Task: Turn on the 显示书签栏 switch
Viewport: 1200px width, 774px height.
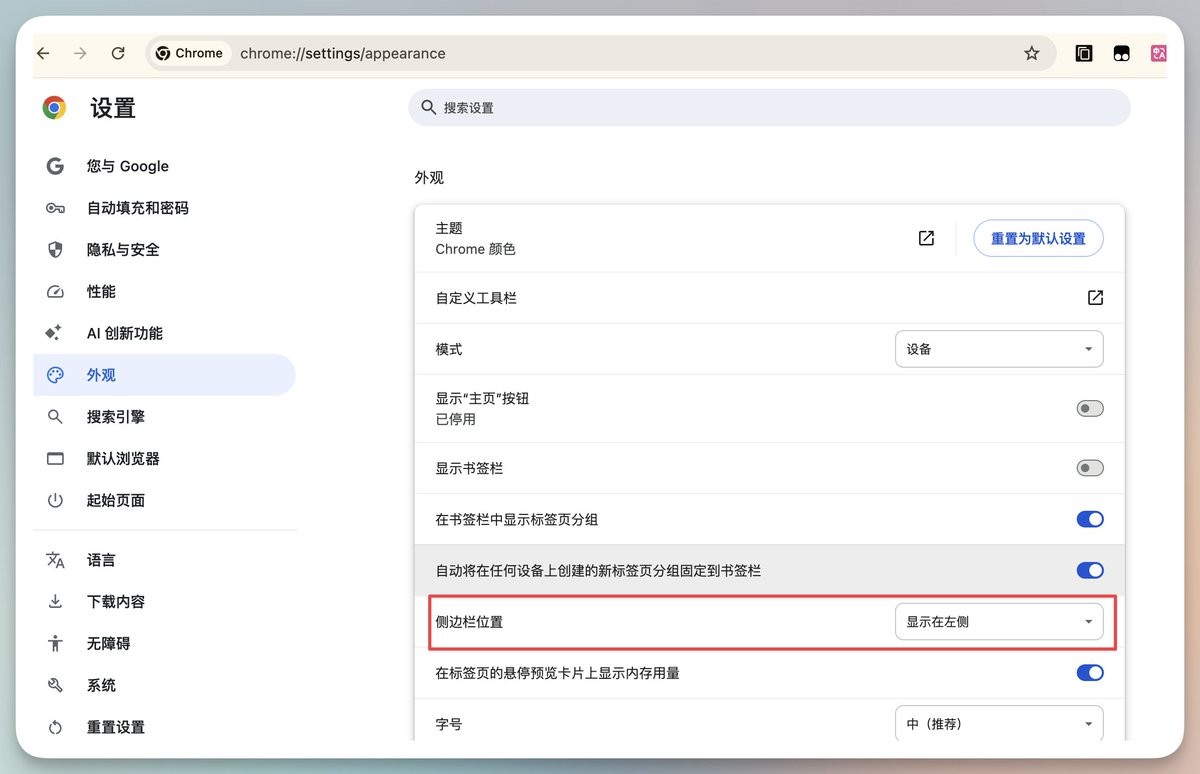Action: pos(1090,468)
